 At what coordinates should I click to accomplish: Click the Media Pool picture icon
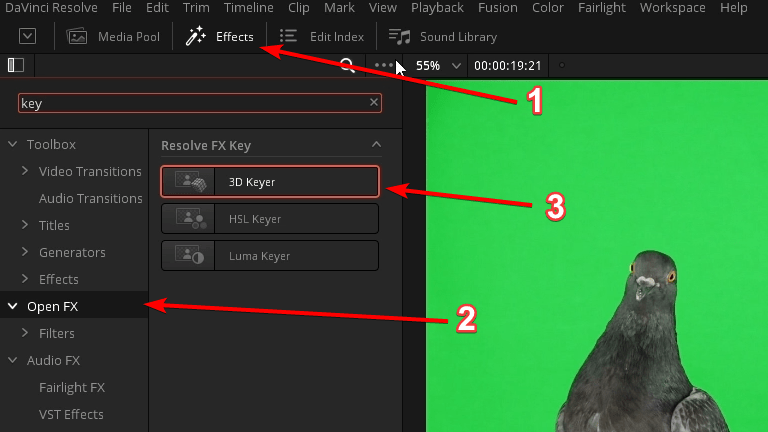point(77,37)
